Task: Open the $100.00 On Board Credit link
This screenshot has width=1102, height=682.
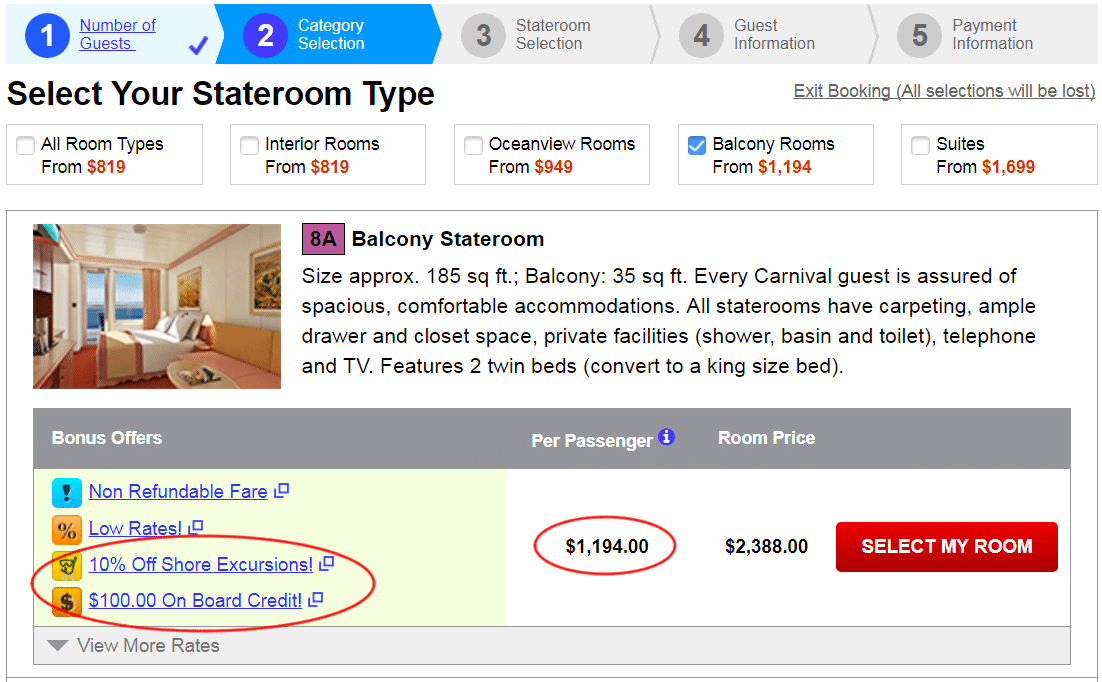Action: click(195, 601)
